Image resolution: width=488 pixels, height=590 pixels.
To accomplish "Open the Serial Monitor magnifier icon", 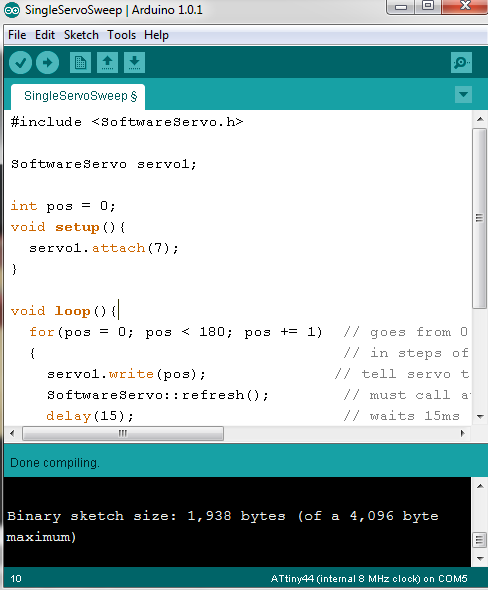I will click(x=461, y=62).
